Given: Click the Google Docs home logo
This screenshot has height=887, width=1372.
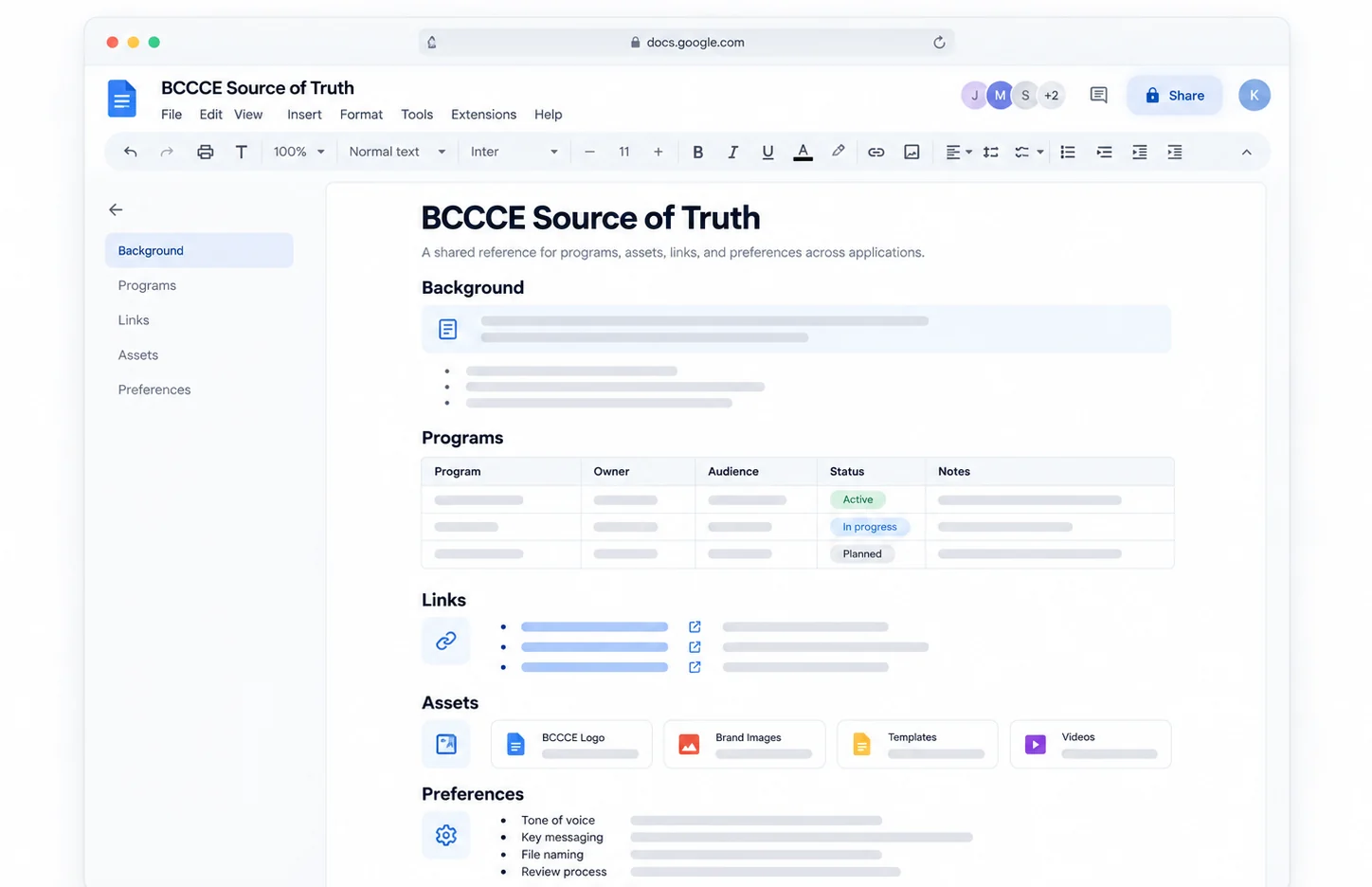Looking at the screenshot, I should 122,99.
